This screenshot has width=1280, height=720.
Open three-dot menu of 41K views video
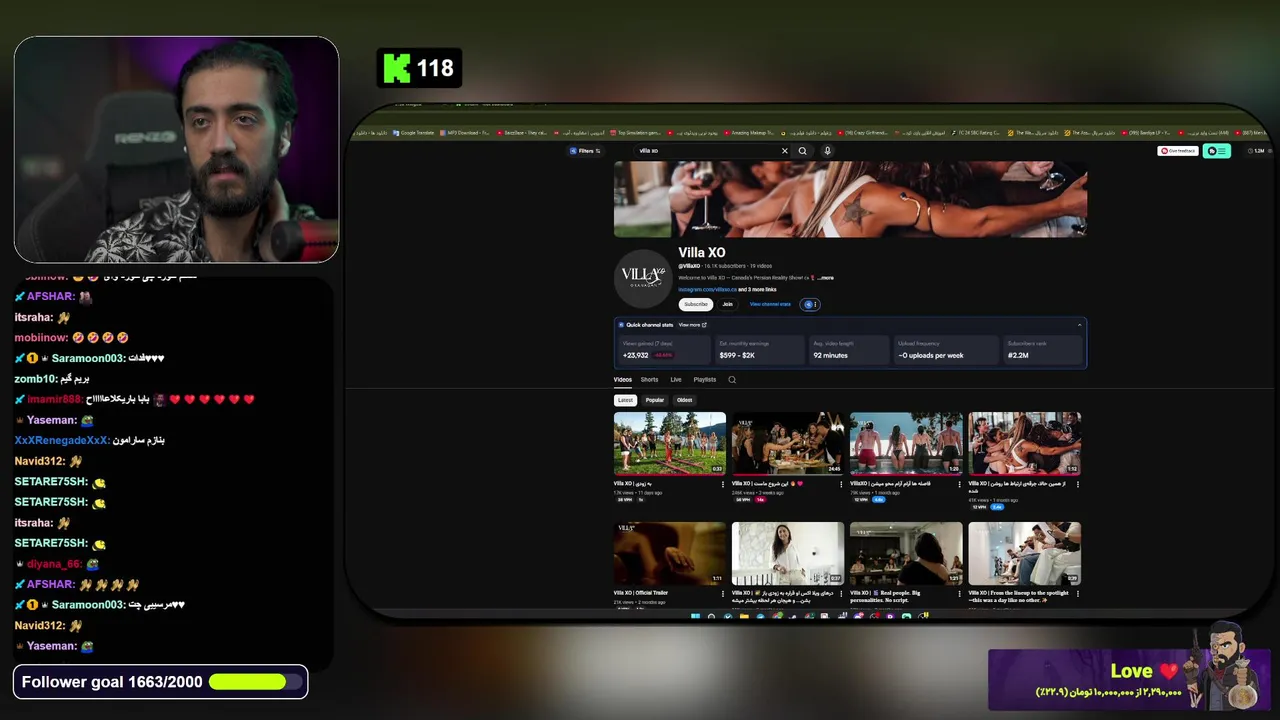[1077, 484]
